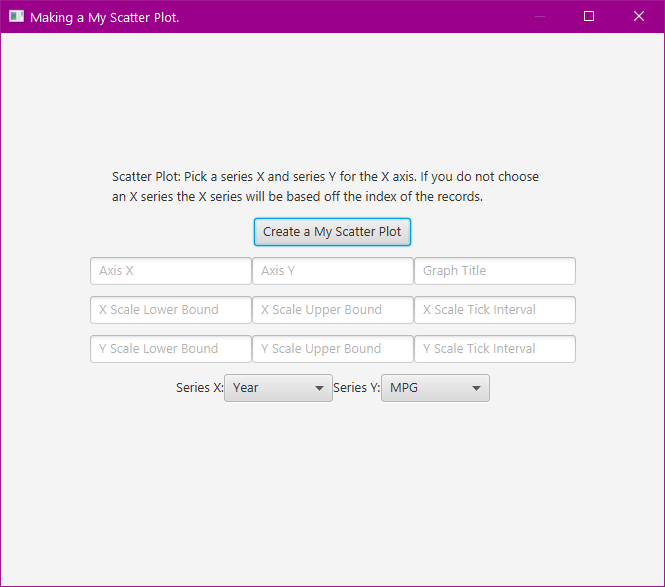Click the X Scale Lower Bound field
The image size is (665, 587).
171,310
